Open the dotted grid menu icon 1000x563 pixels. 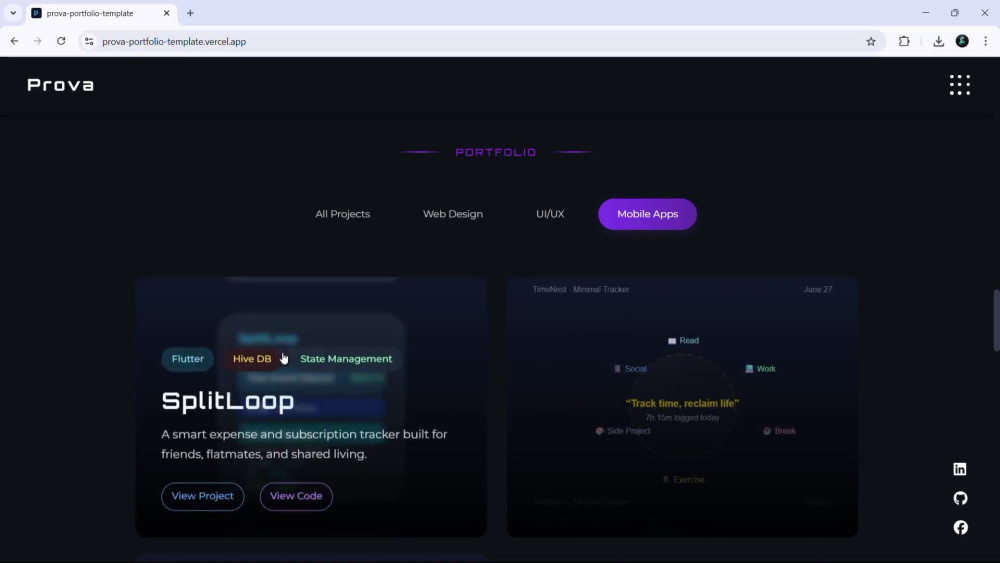coord(959,85)
